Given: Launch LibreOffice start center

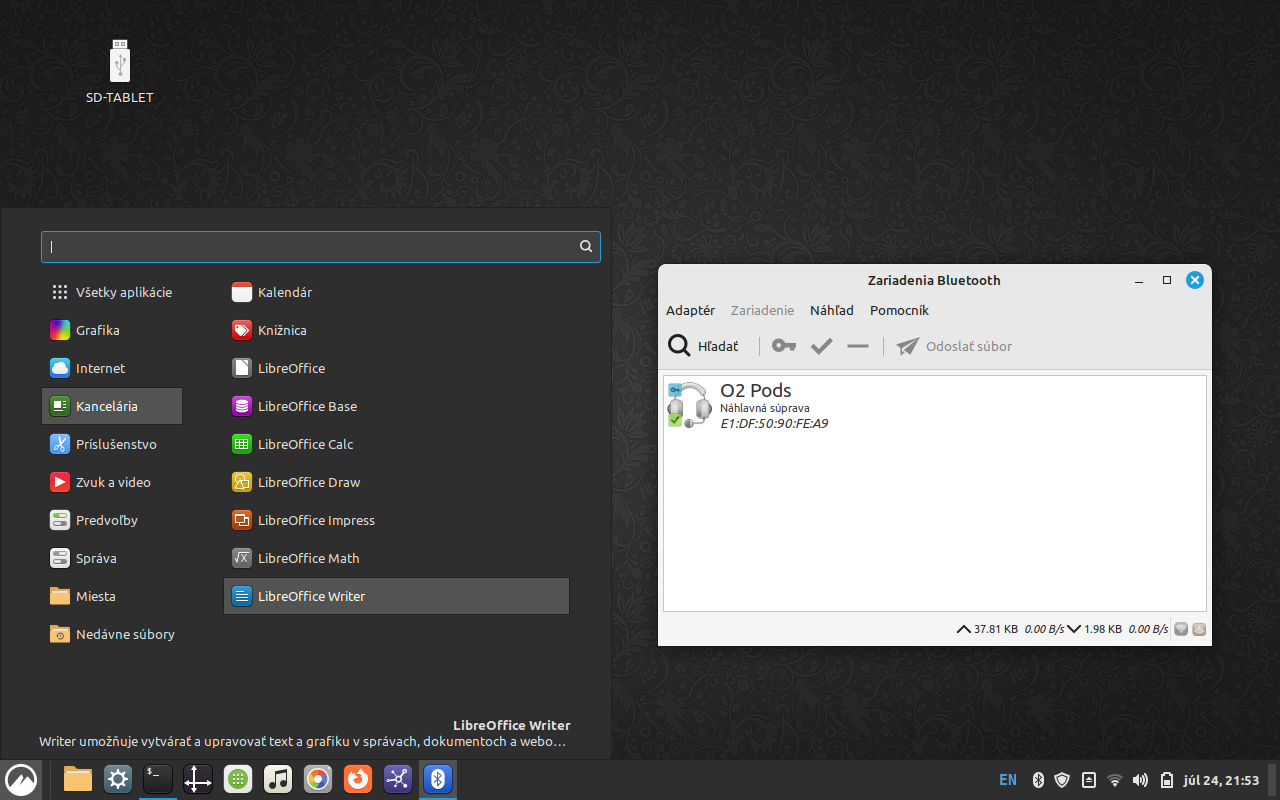Looking at the screenshot, I should (396, 368).
